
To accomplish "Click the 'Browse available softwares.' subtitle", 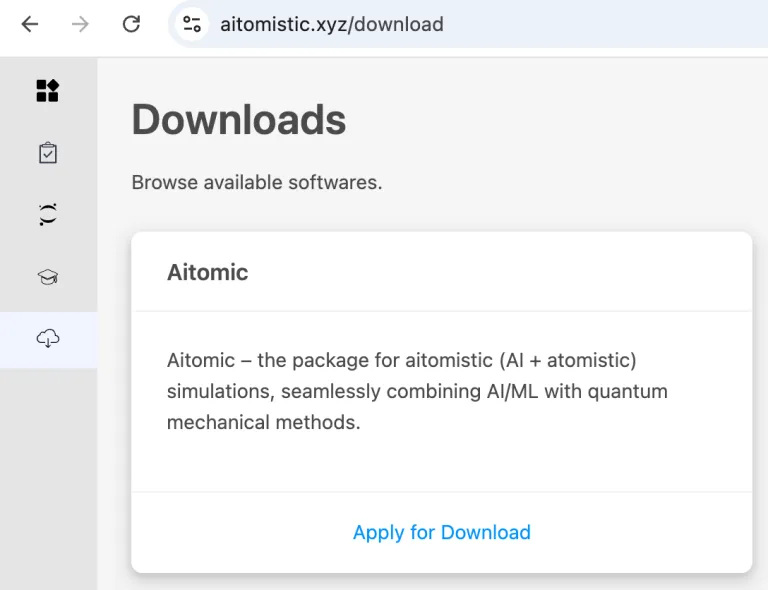I will tap(257, 183).
